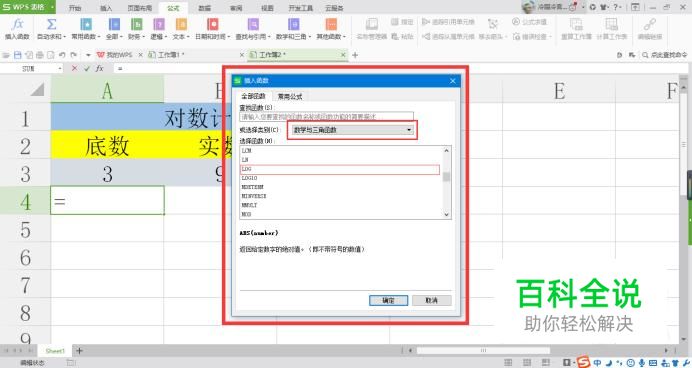Switch to the 数据 ribbon tab

point(204,8)
